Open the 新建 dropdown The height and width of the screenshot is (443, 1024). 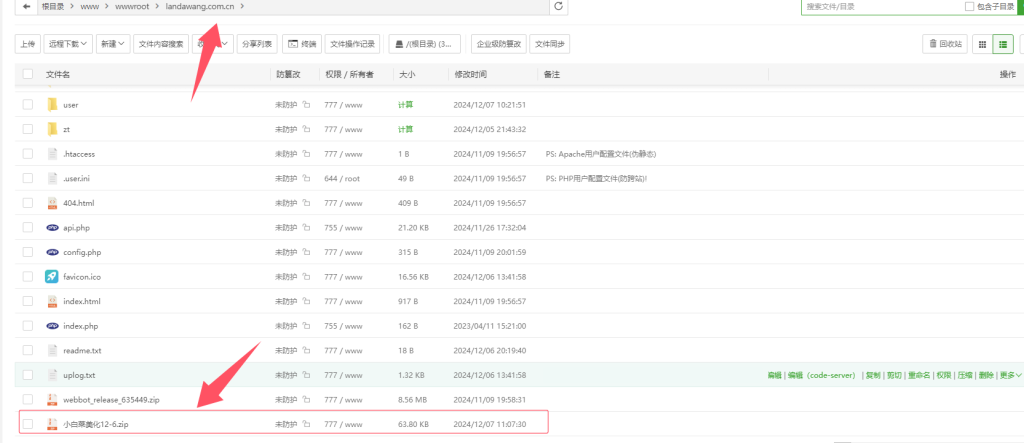[x=112, y=44]
